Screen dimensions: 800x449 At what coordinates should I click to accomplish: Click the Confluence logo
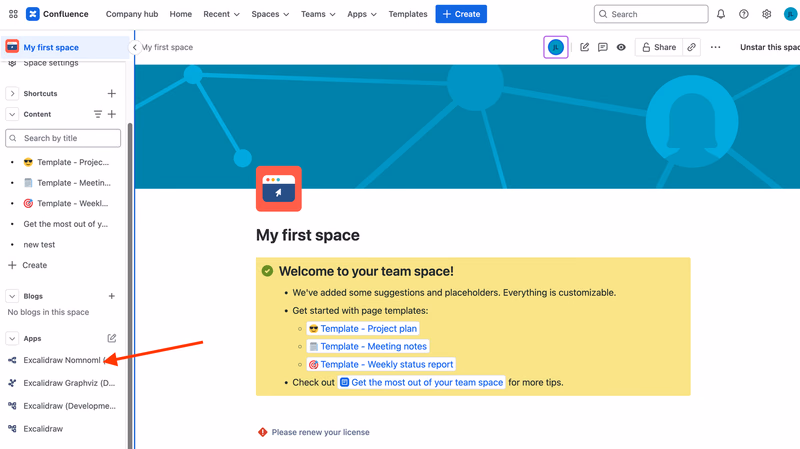point(57,14)
